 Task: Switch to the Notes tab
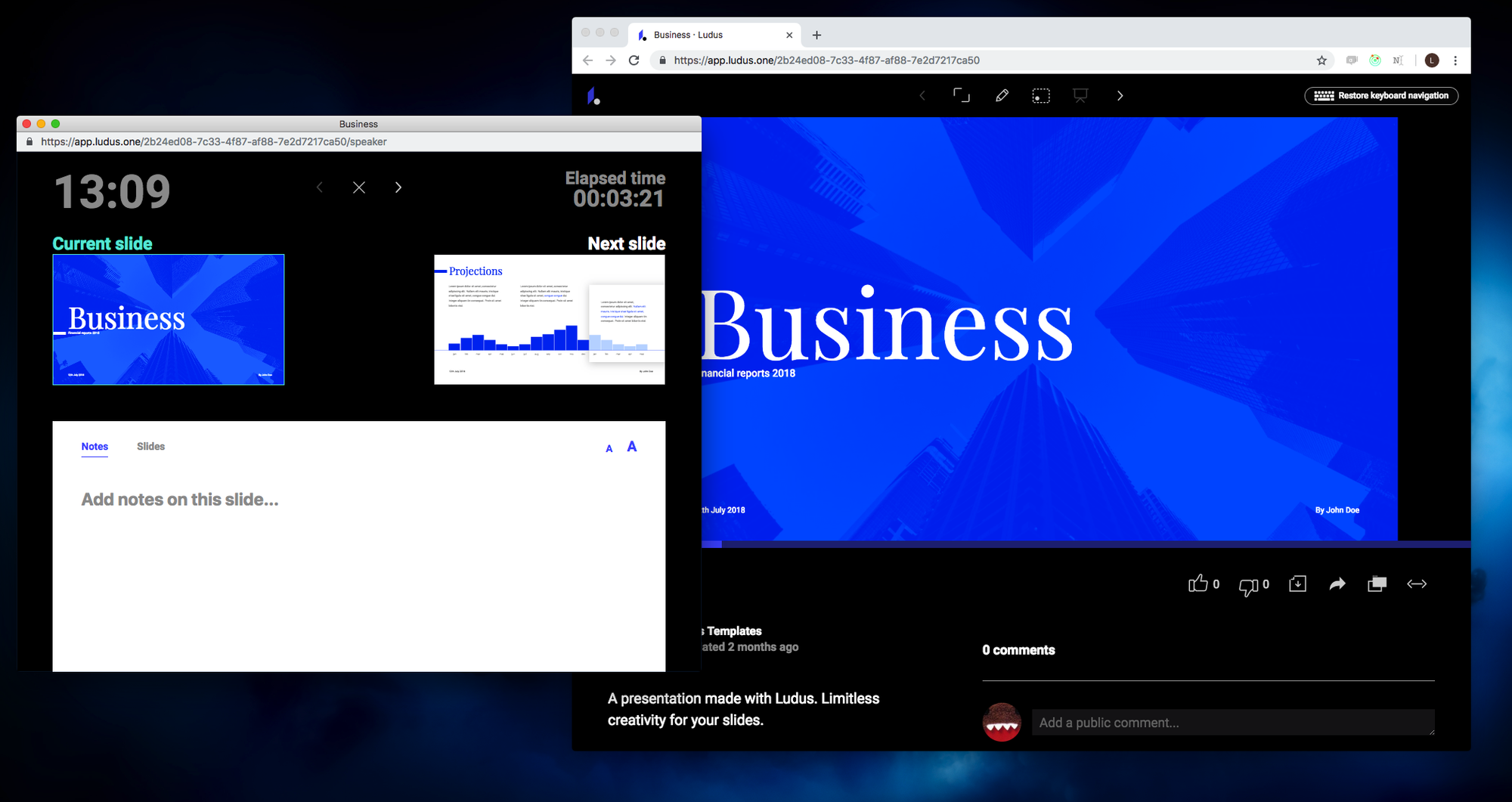click(94, 447)
